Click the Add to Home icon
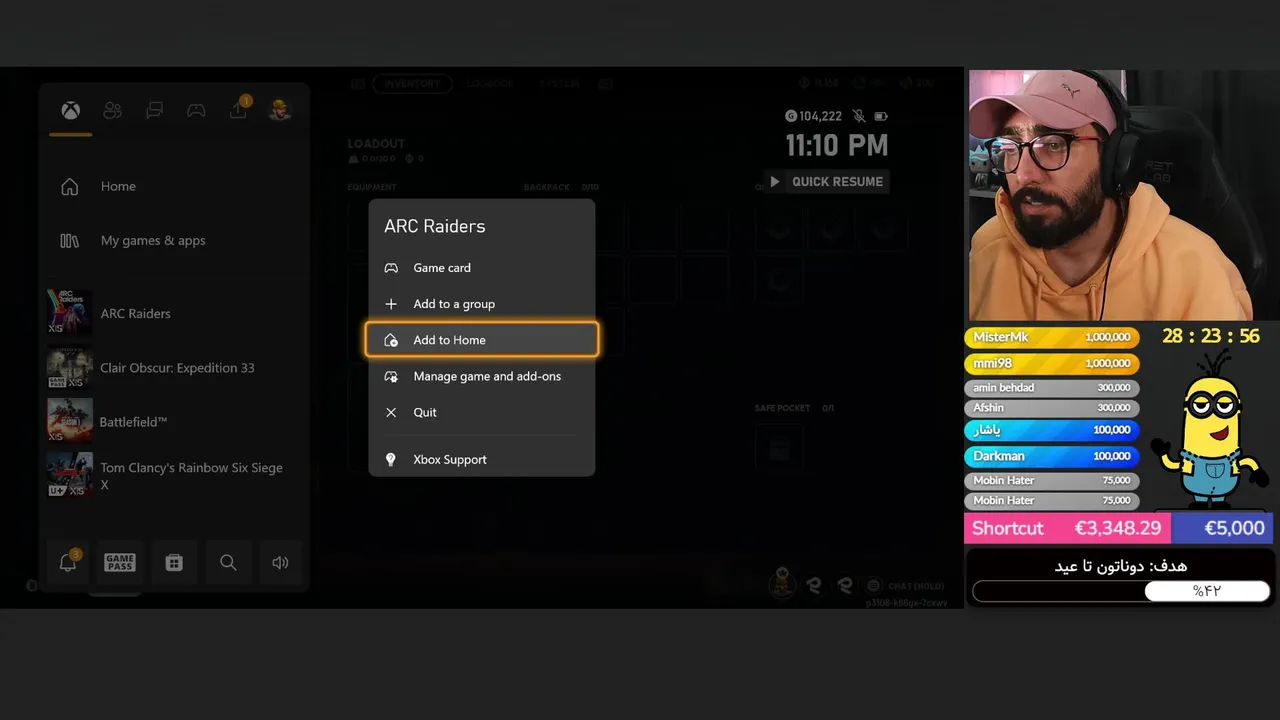Image resolution: width=1280 pixels, height=720 pixels. (x=391, y=340)
